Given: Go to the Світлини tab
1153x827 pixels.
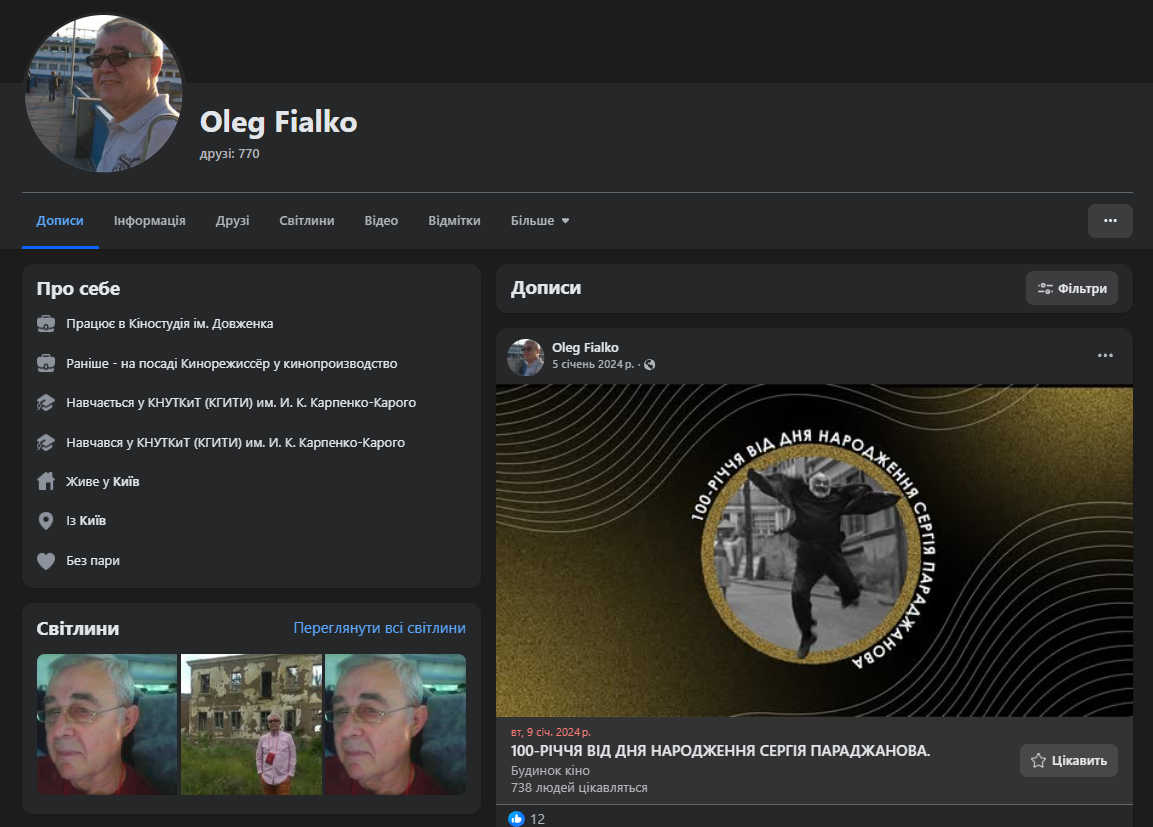Looking at the screenshot, I should click(307, 221).
